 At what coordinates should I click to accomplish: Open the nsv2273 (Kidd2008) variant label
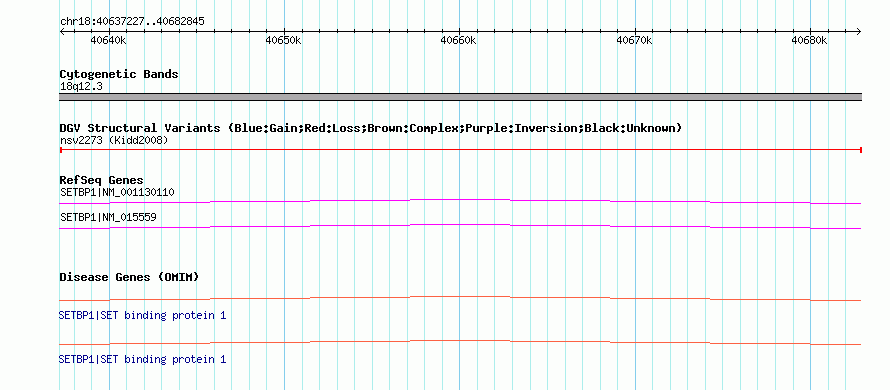click(x=114, y=140)
